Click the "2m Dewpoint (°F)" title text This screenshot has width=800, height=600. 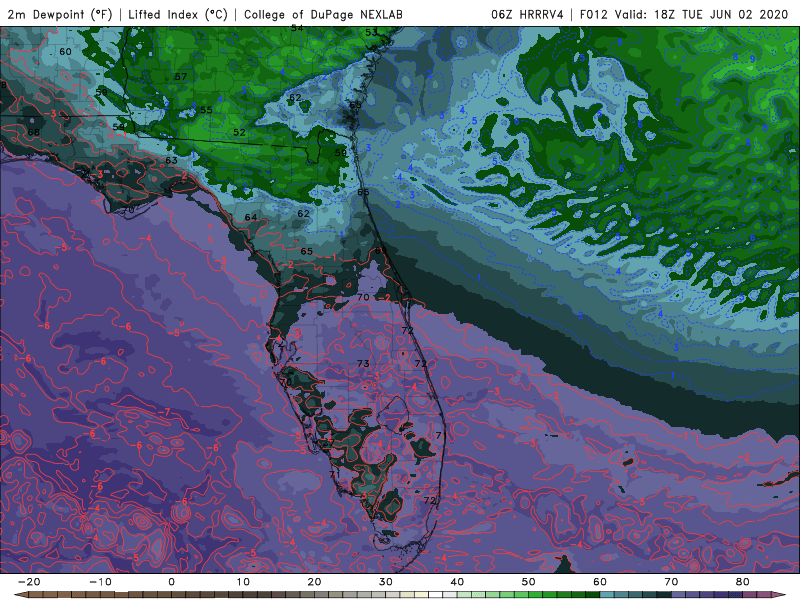60,14
